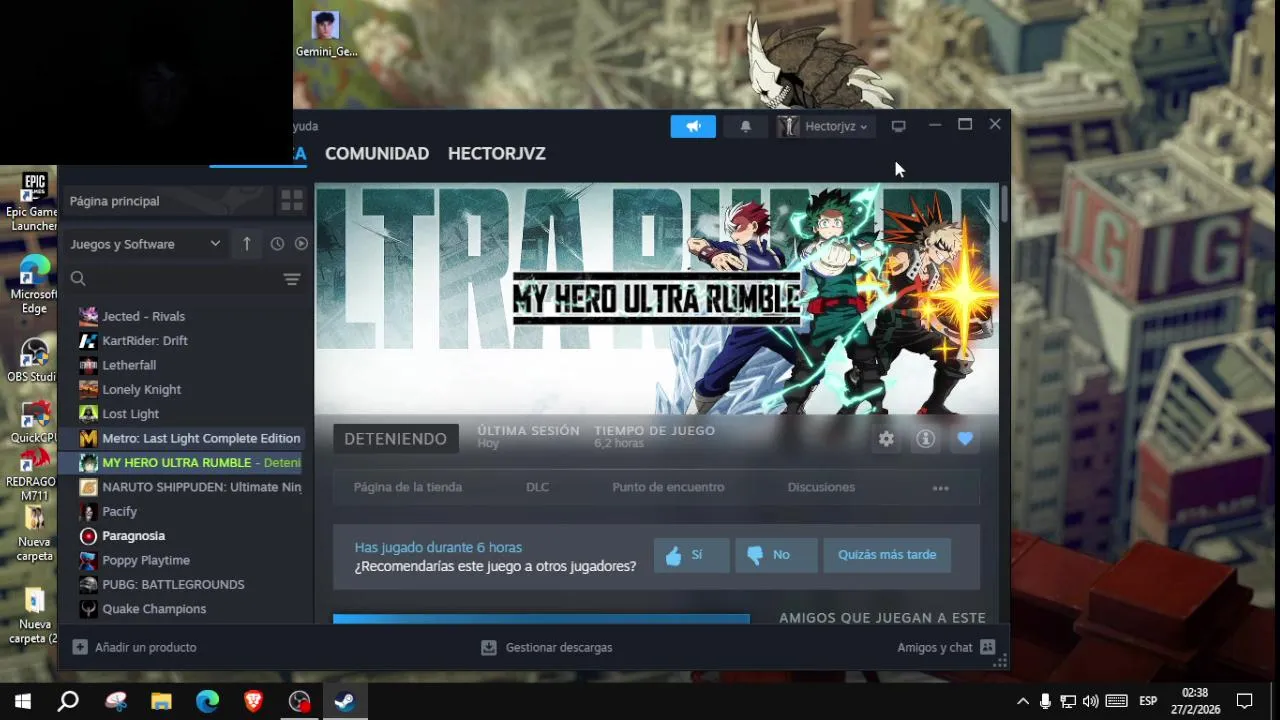Open game info circle icon
Image resolution: width=1280 pixels, height=720 pixels.
point(926,439)
